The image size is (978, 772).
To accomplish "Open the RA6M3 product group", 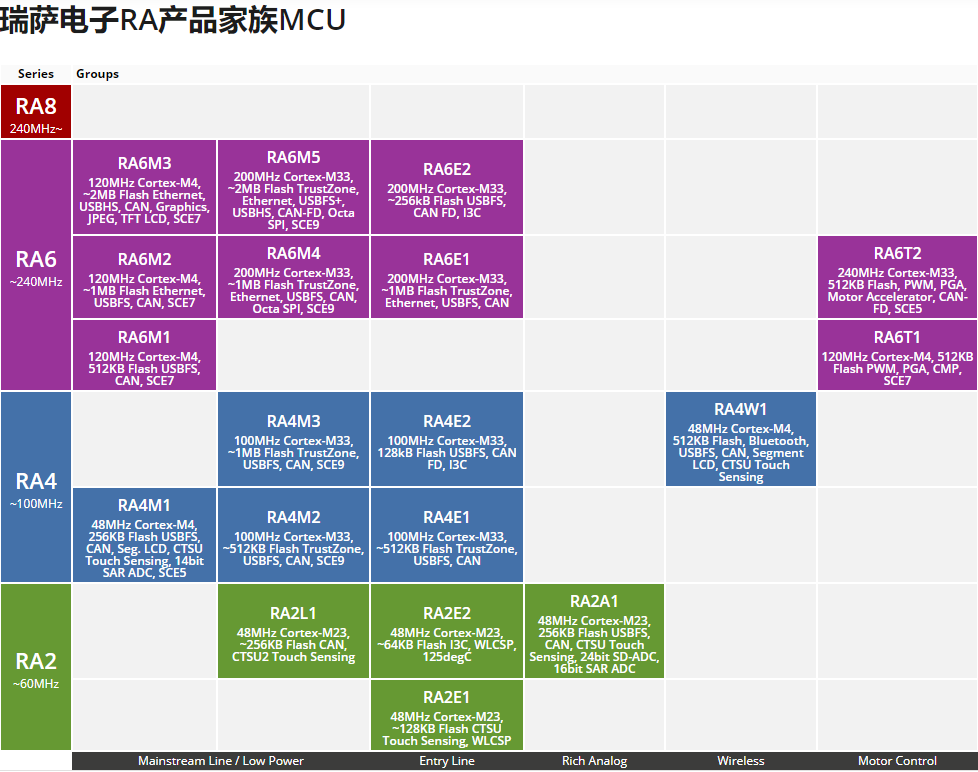I will click(145, 187).
